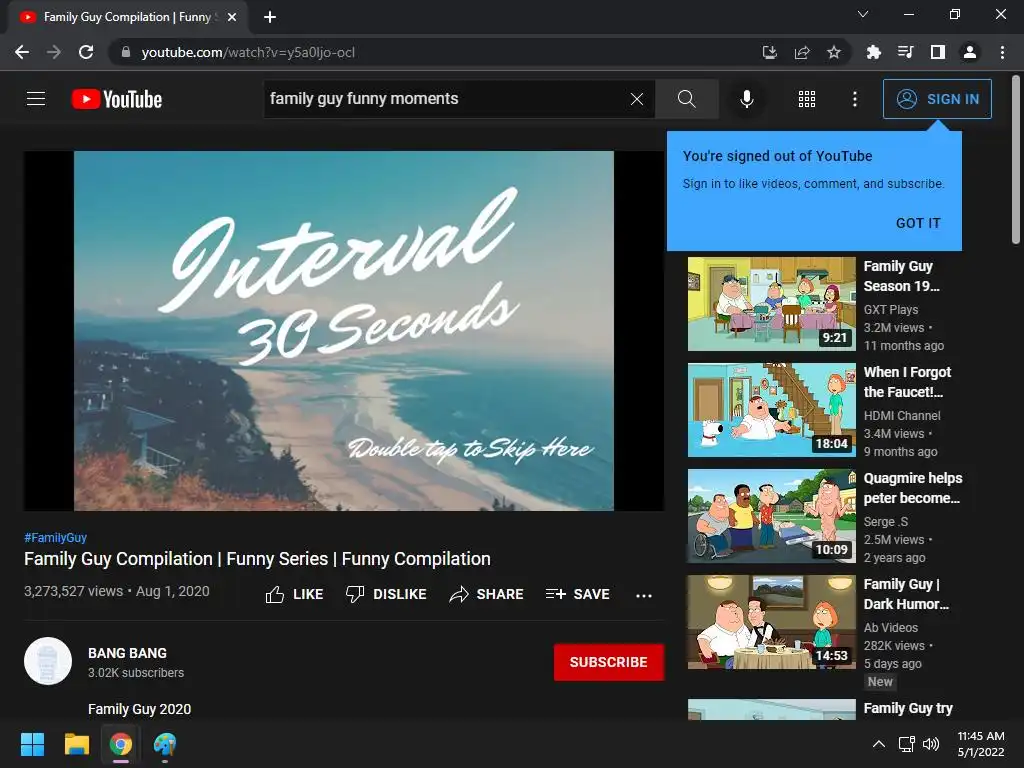
Task: Open the media control icon in Chrome toolbar
Action: point(905,52)
